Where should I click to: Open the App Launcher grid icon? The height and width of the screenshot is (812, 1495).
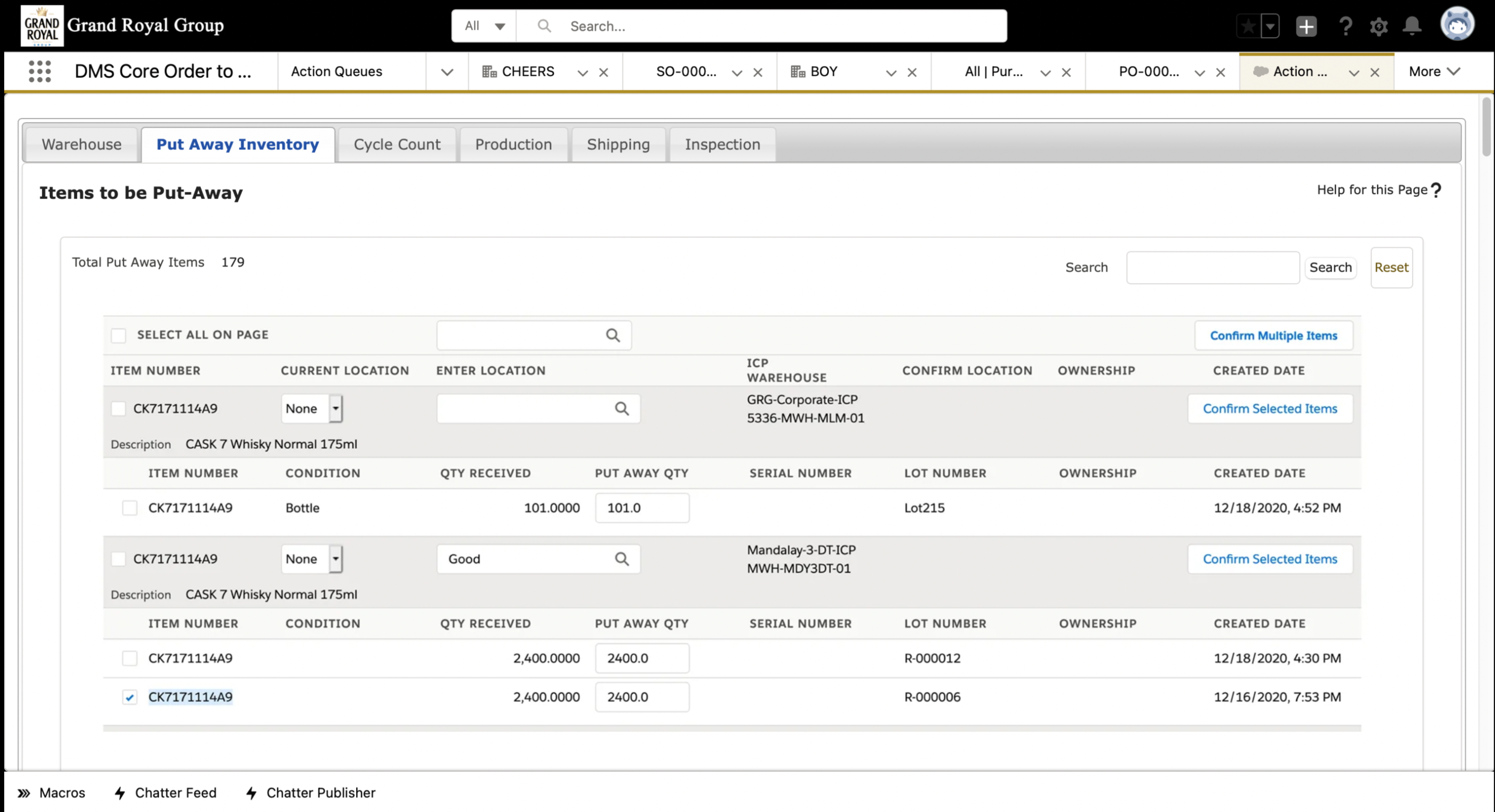(40, 72)
